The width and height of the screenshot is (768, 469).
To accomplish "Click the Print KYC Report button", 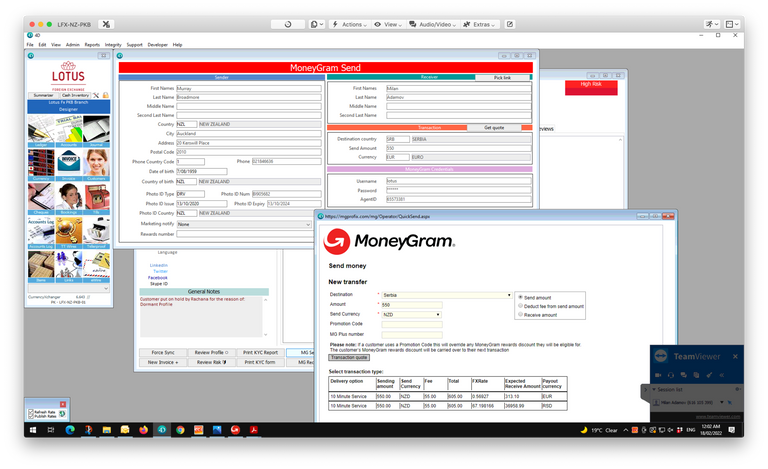I will click(260, 352).
